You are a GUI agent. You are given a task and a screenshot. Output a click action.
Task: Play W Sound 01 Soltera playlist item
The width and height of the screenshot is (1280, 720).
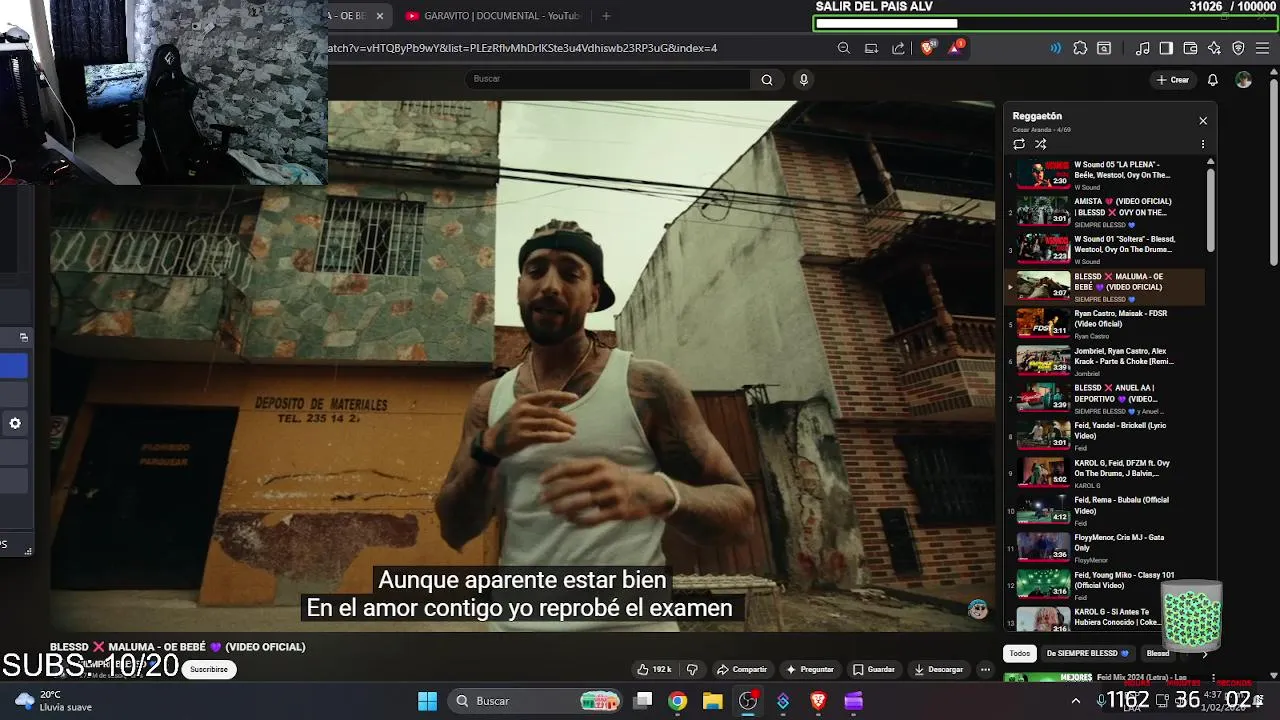tap(1105, 250)
